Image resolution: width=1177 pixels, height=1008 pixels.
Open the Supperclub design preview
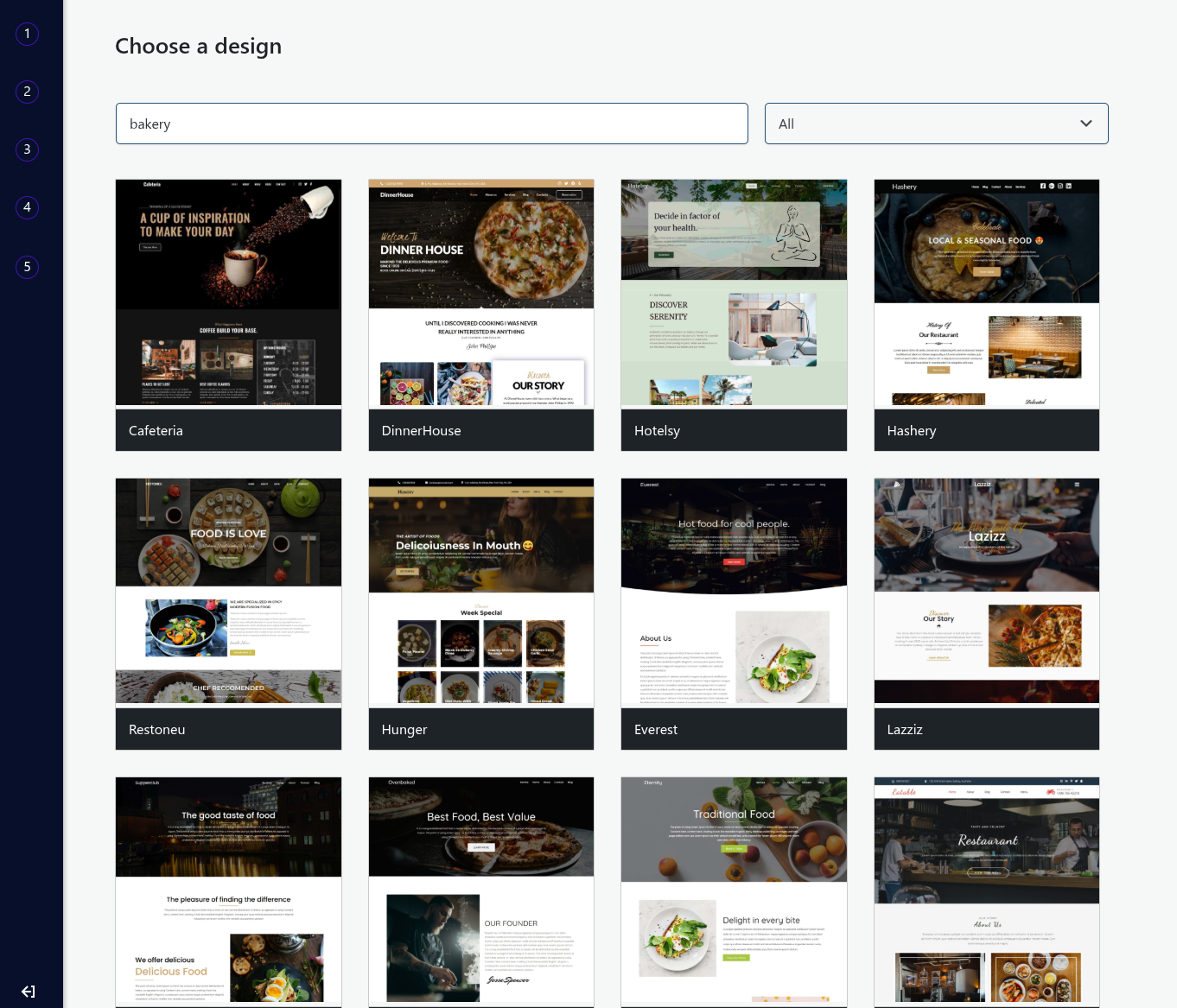point(228,890)
